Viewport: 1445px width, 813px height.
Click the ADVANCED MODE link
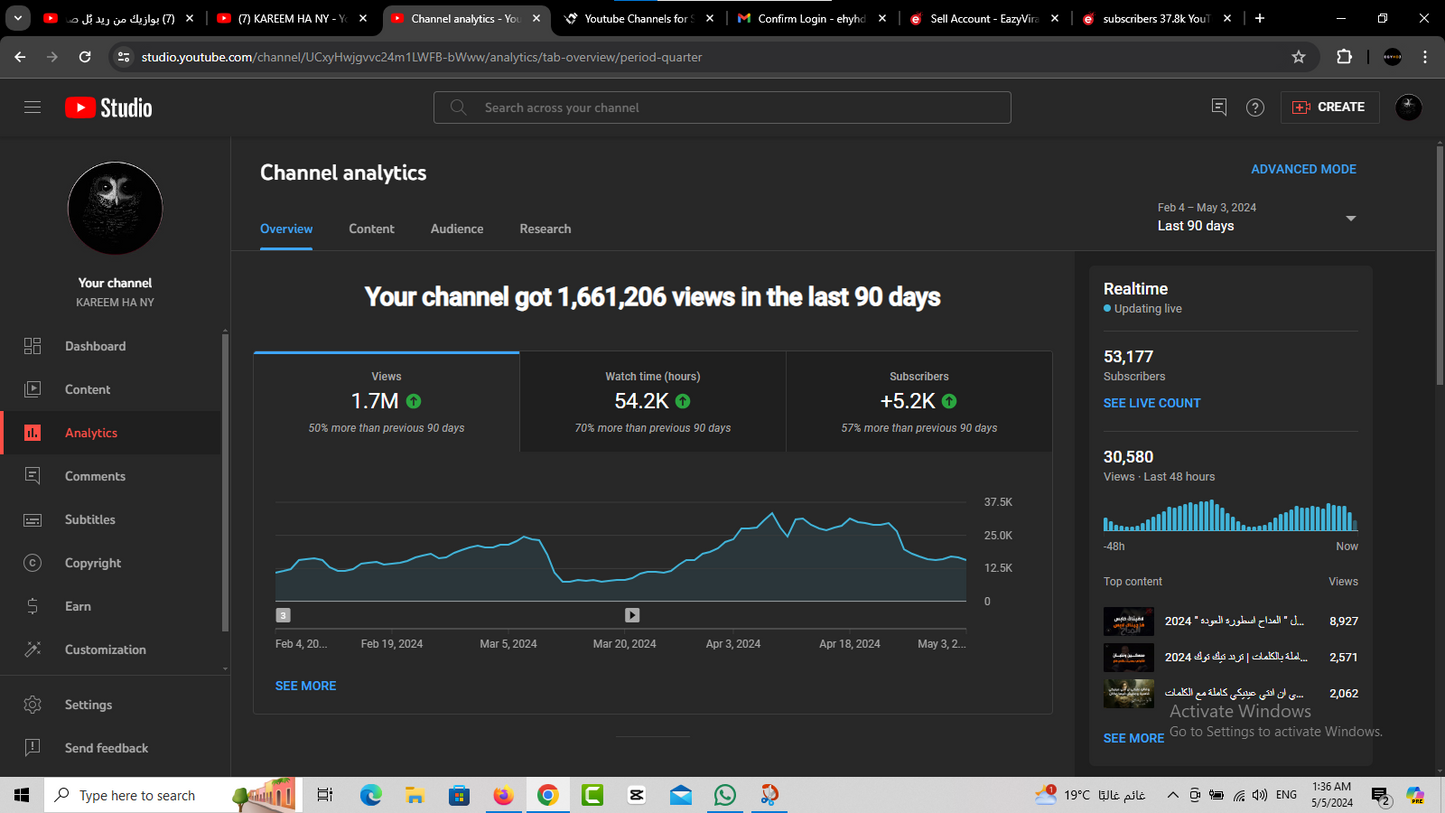click(x=1303, y=169)
